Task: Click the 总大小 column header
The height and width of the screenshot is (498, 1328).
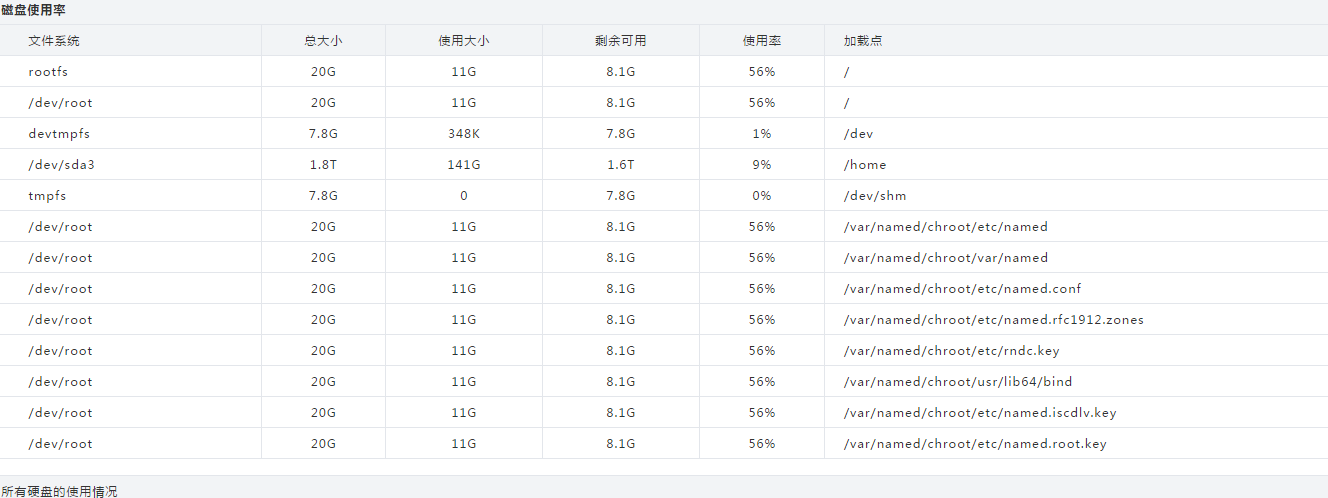Action: (x=323, y=41)
